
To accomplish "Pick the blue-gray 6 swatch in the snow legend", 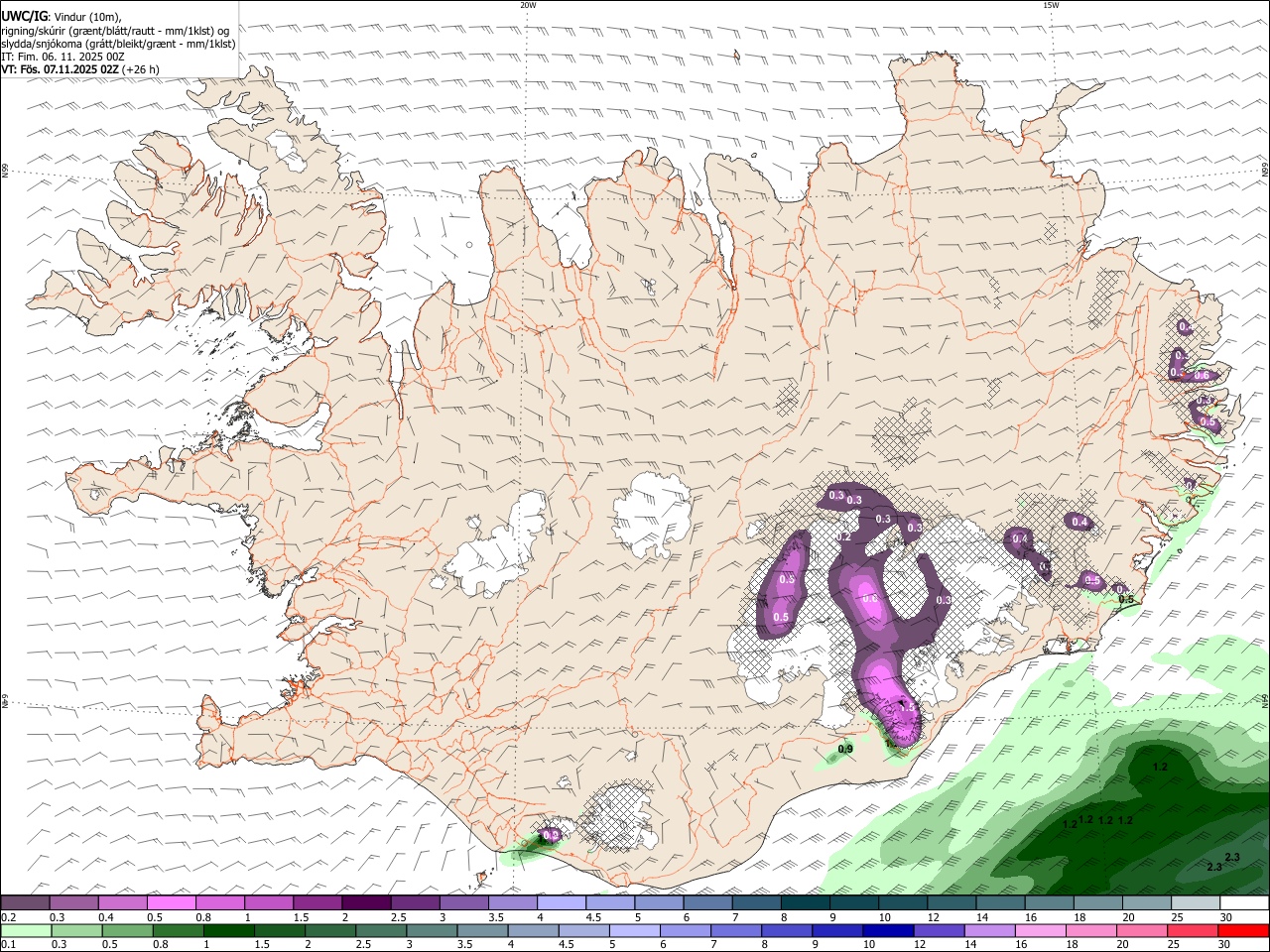I will tap(708, 903).
